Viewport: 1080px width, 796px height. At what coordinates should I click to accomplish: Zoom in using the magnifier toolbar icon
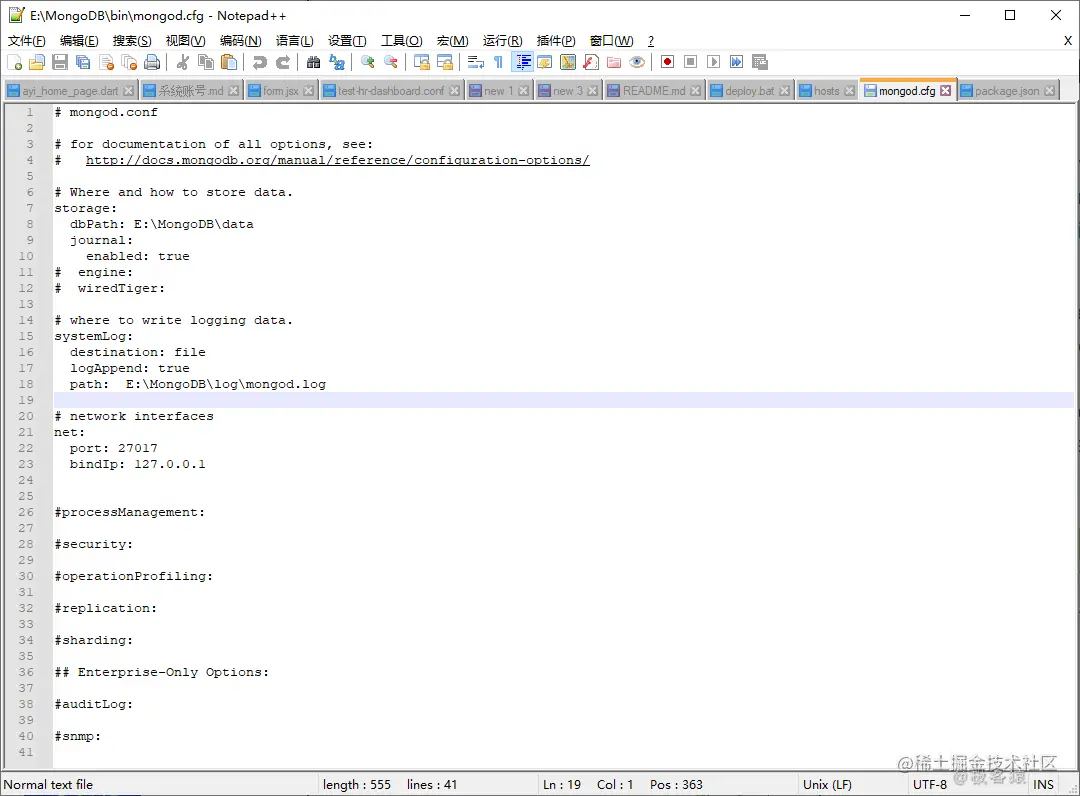coord(366,62)
